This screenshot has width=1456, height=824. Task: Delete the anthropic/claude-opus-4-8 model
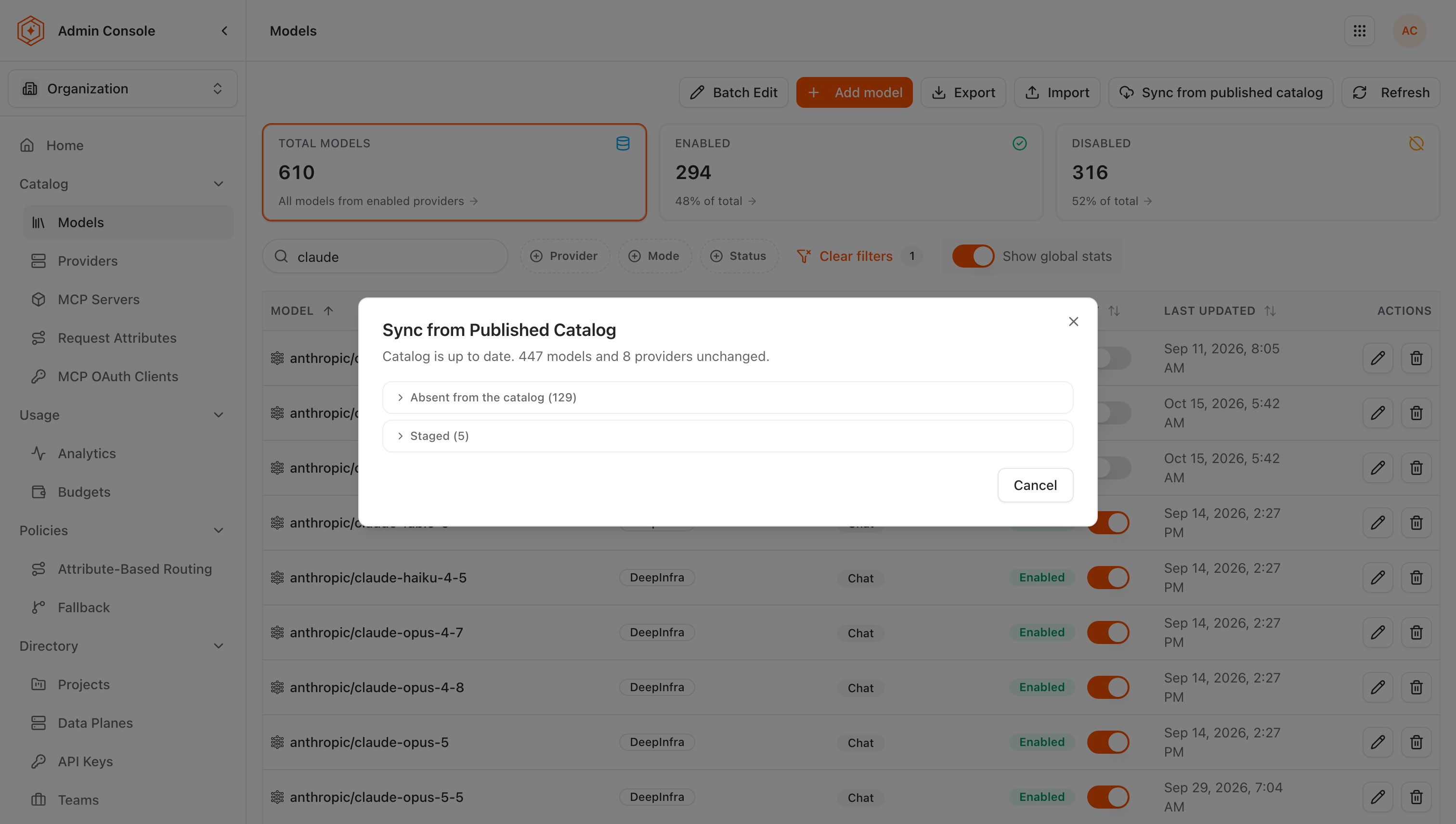[1416, 687]
